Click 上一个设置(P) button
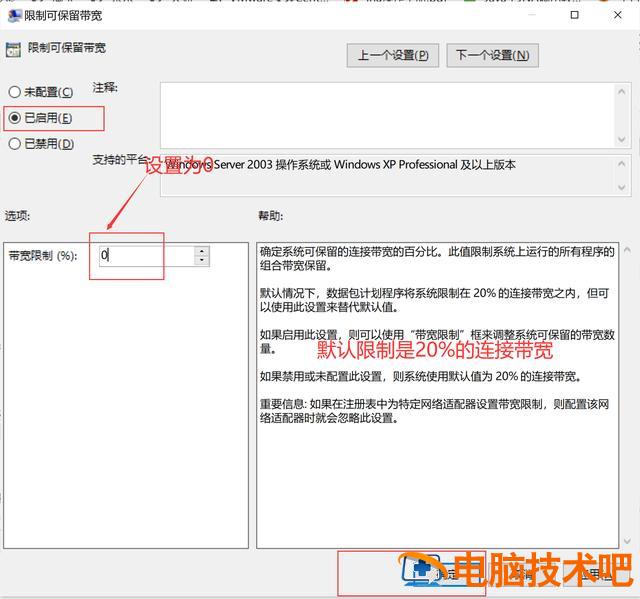The width and height of the screenshot is (640, 599). pyautogui.click(x=393, y=55)
